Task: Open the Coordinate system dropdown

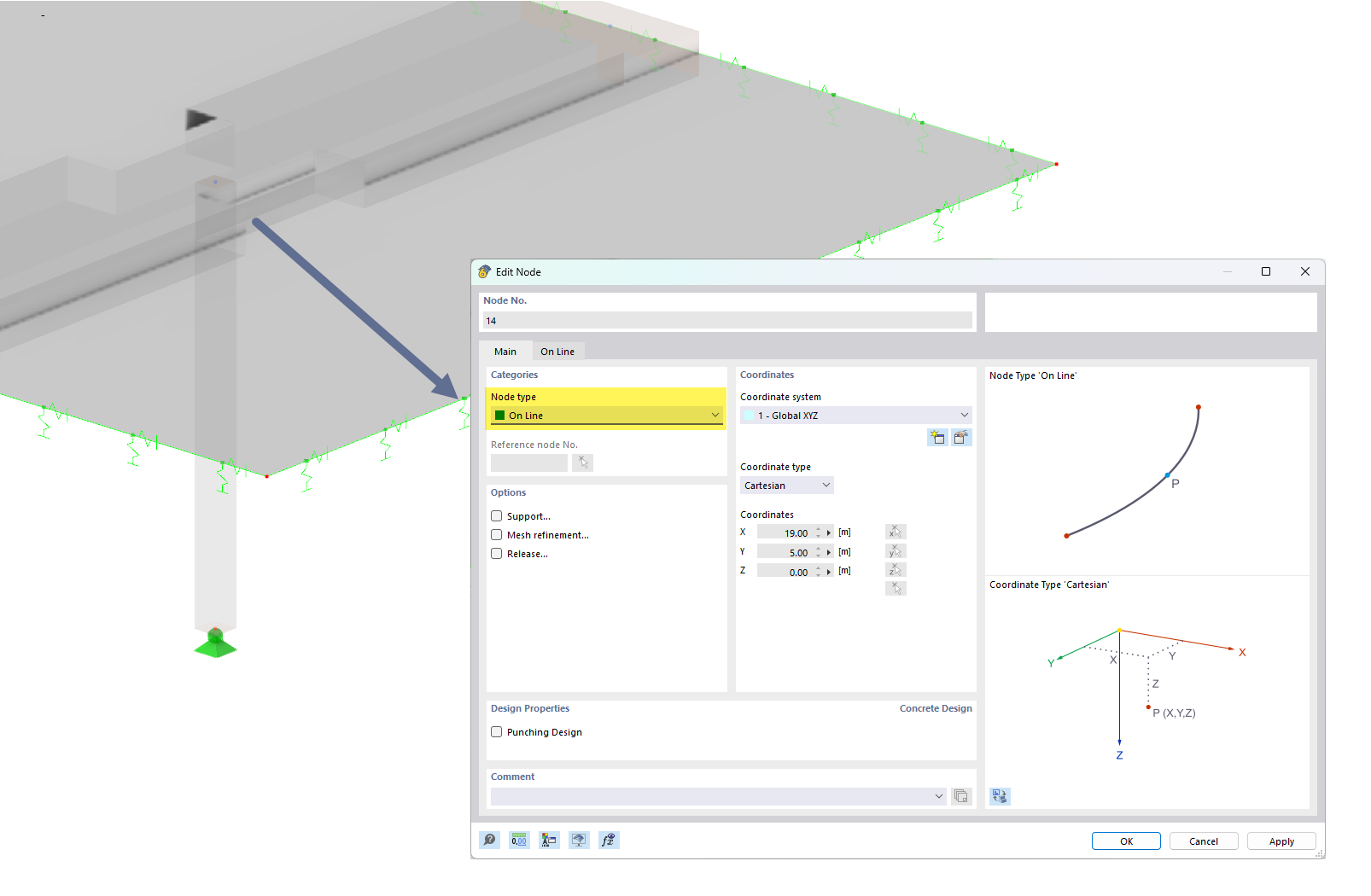Action: point(856,416)
